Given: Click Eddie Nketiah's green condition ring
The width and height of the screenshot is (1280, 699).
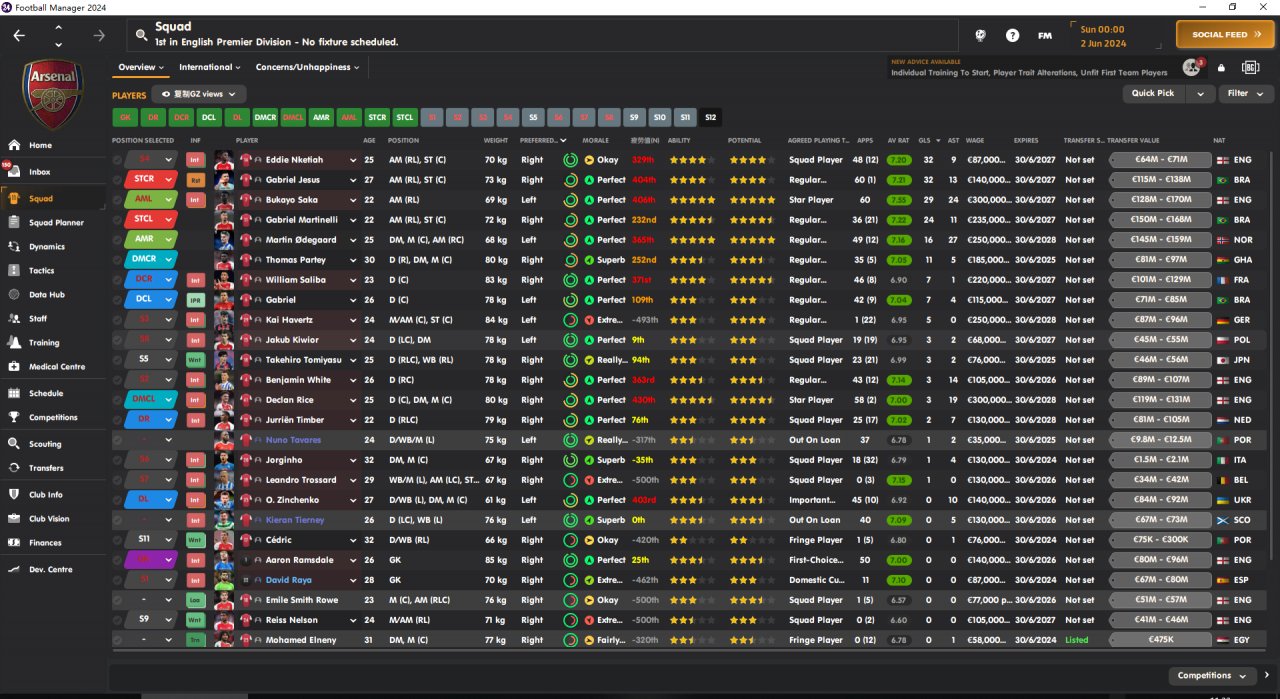Looking at the screenshot, I should point(570,160).
